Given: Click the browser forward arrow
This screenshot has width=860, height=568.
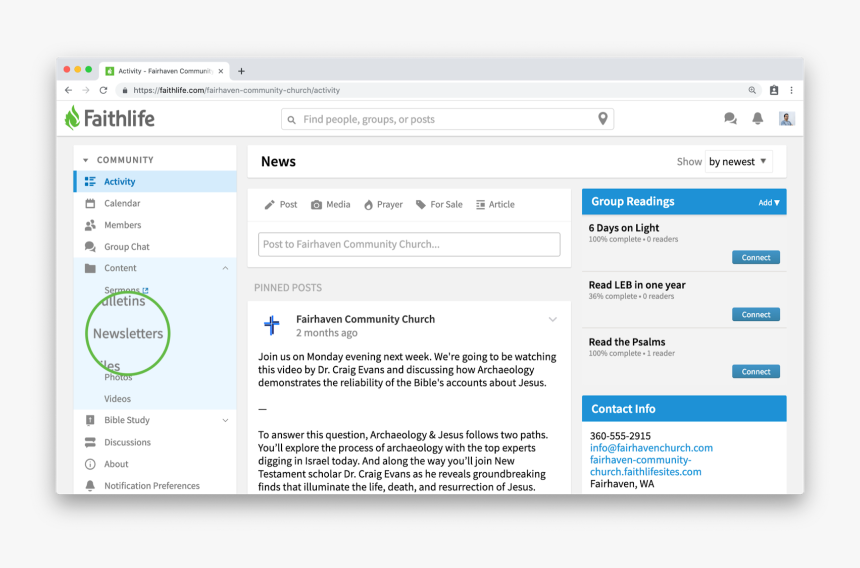Looking at the screenshot, I should click(86, 90).
